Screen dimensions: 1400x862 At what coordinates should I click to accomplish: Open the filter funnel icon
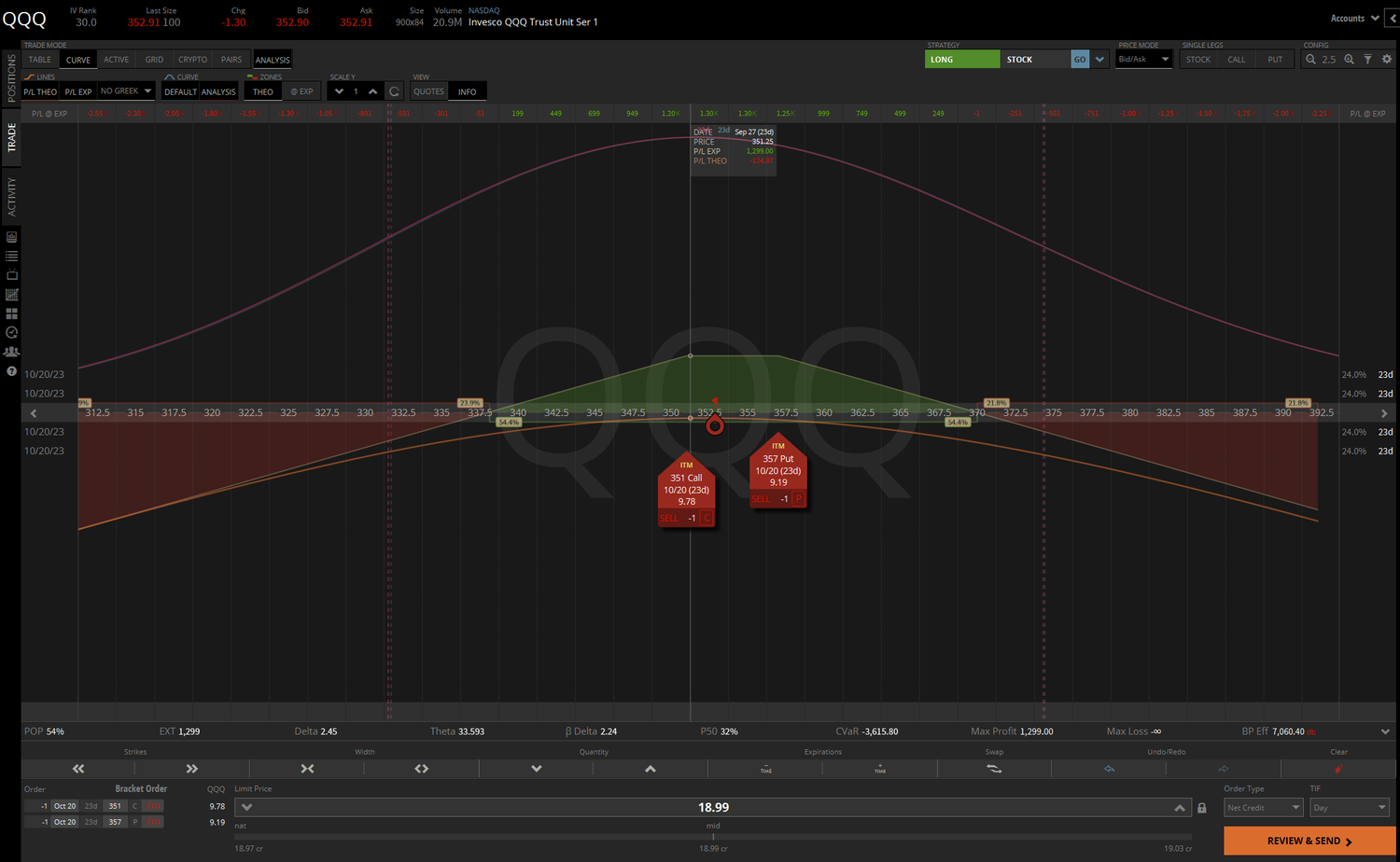tap(1367, 59)
